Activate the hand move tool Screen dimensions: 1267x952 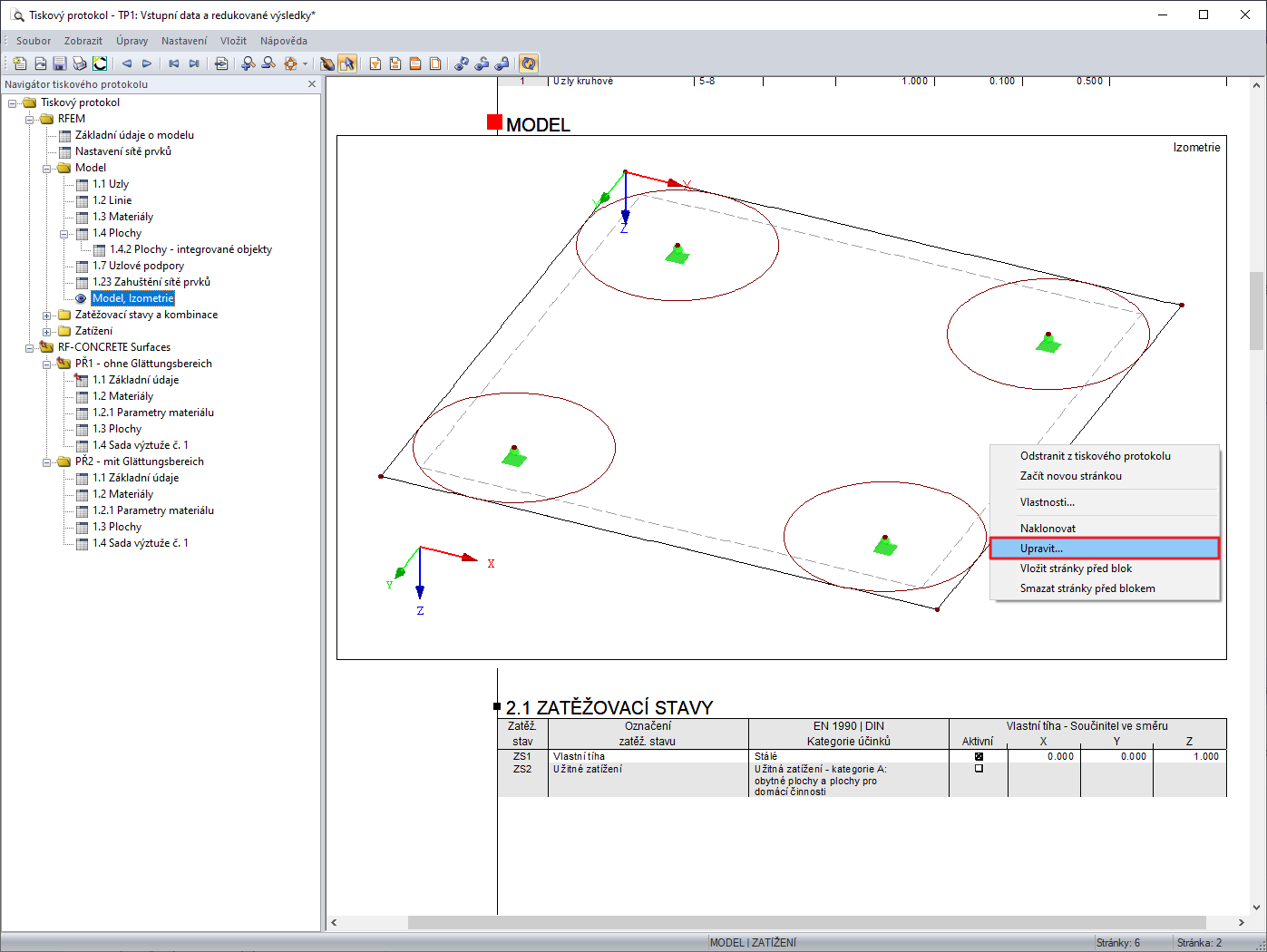327,63
